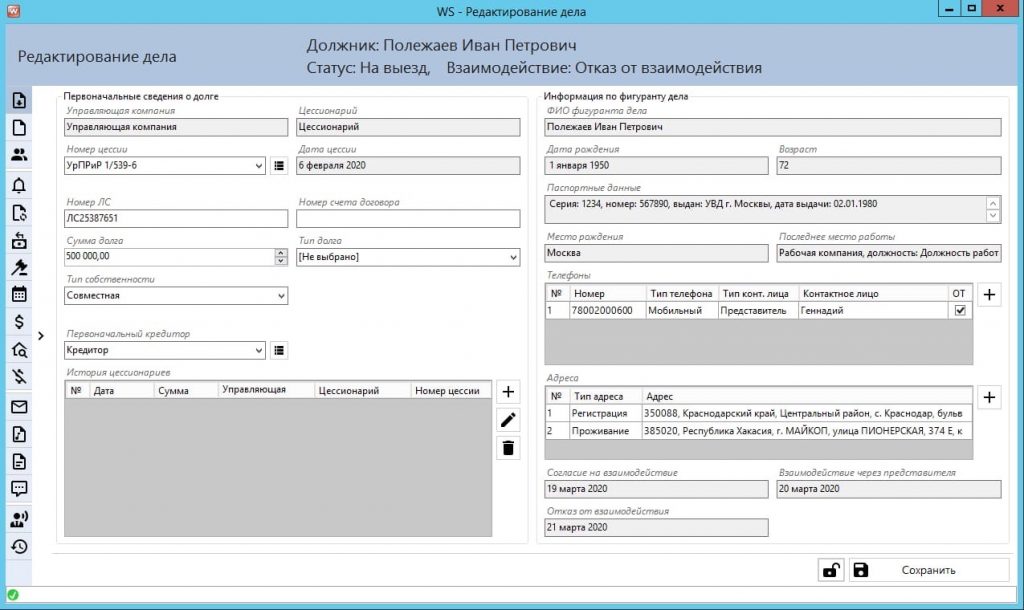
Task: Click the Сумма долга input field
Action: pos(169,257)
